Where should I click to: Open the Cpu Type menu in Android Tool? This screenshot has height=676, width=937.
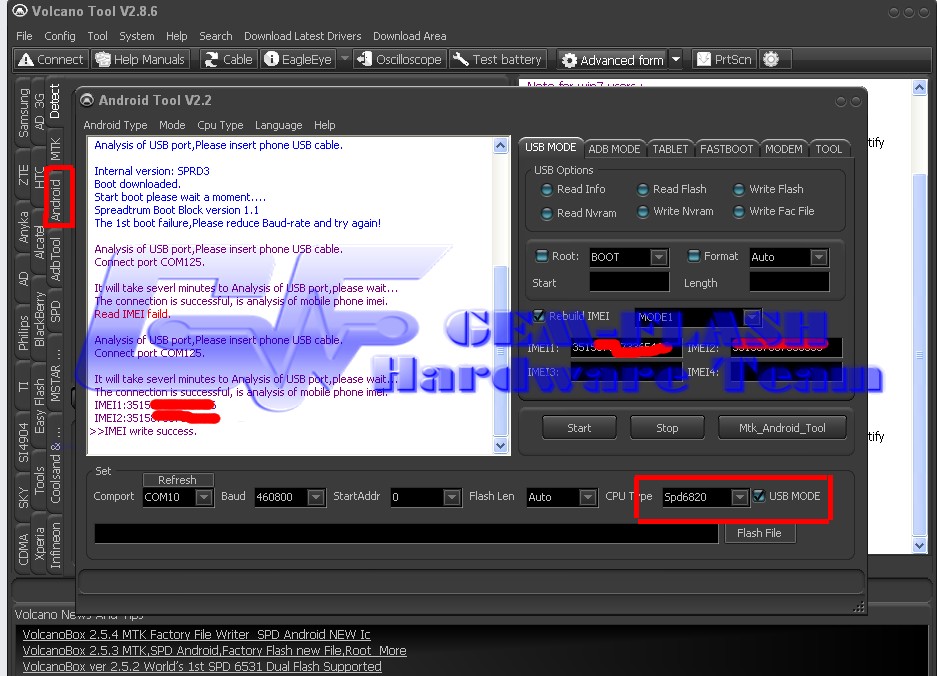(220, 125)
